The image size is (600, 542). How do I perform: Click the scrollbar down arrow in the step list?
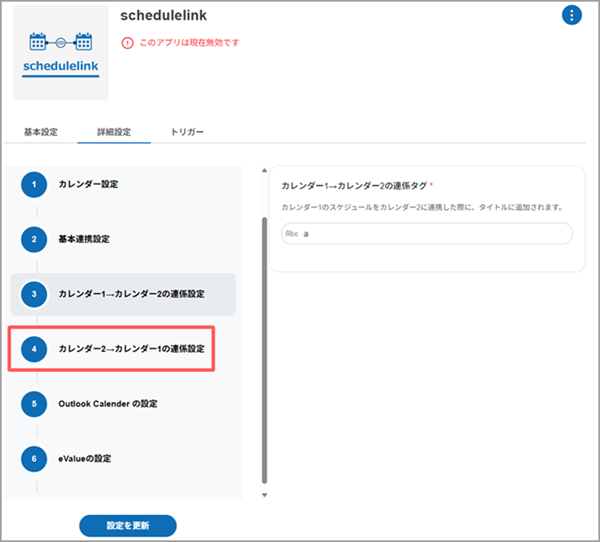pyautogui.click(x=264, y=494)
